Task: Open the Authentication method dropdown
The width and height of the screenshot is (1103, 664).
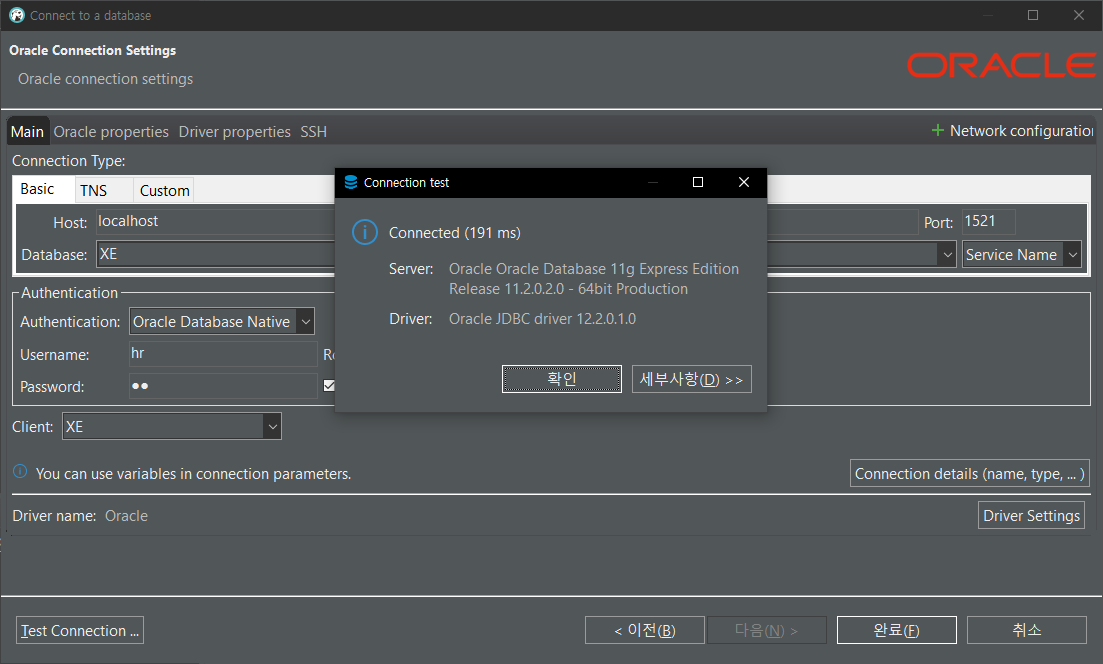Action: point(305,321)
